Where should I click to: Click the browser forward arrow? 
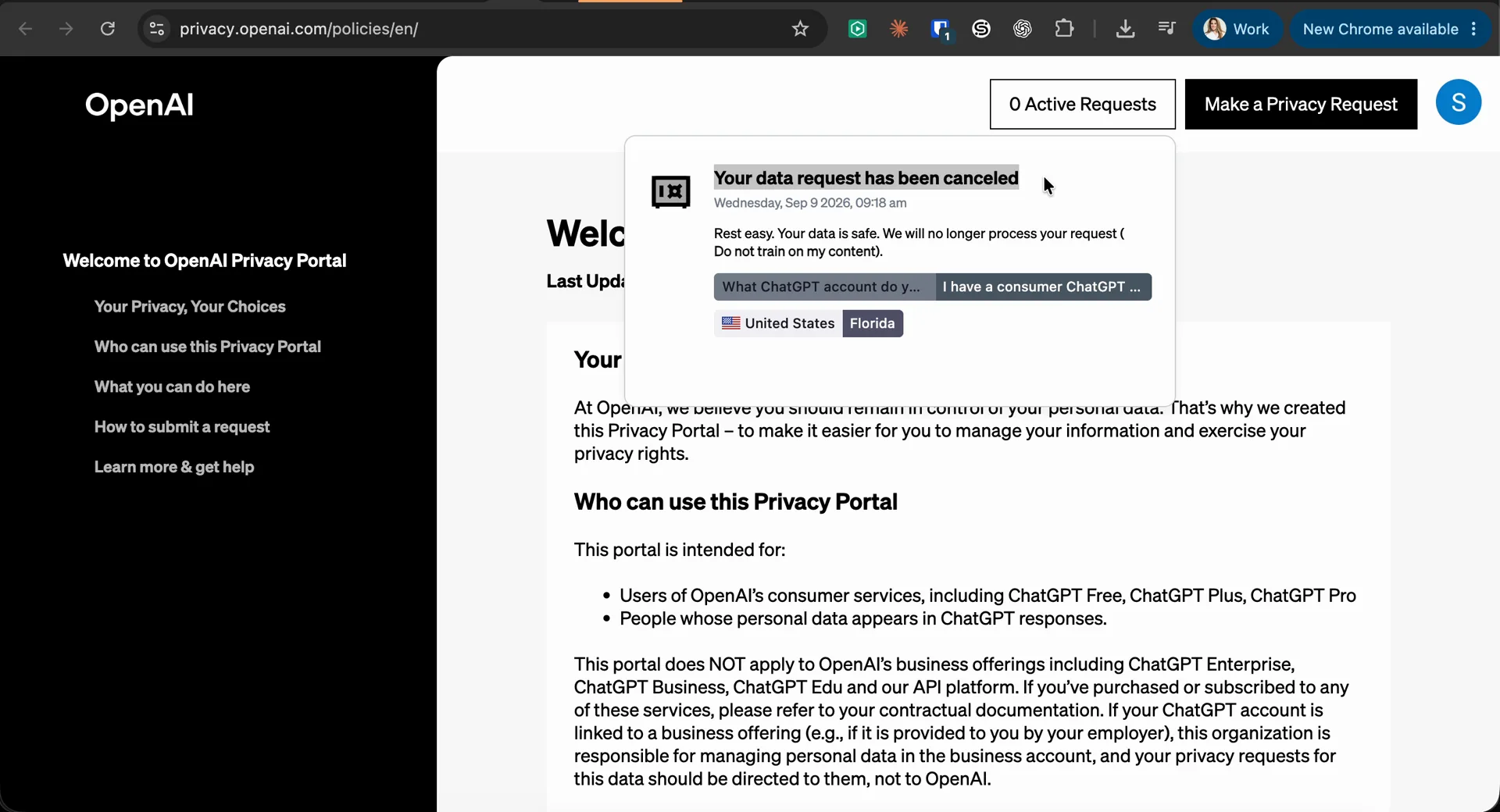tap(66, 29)
